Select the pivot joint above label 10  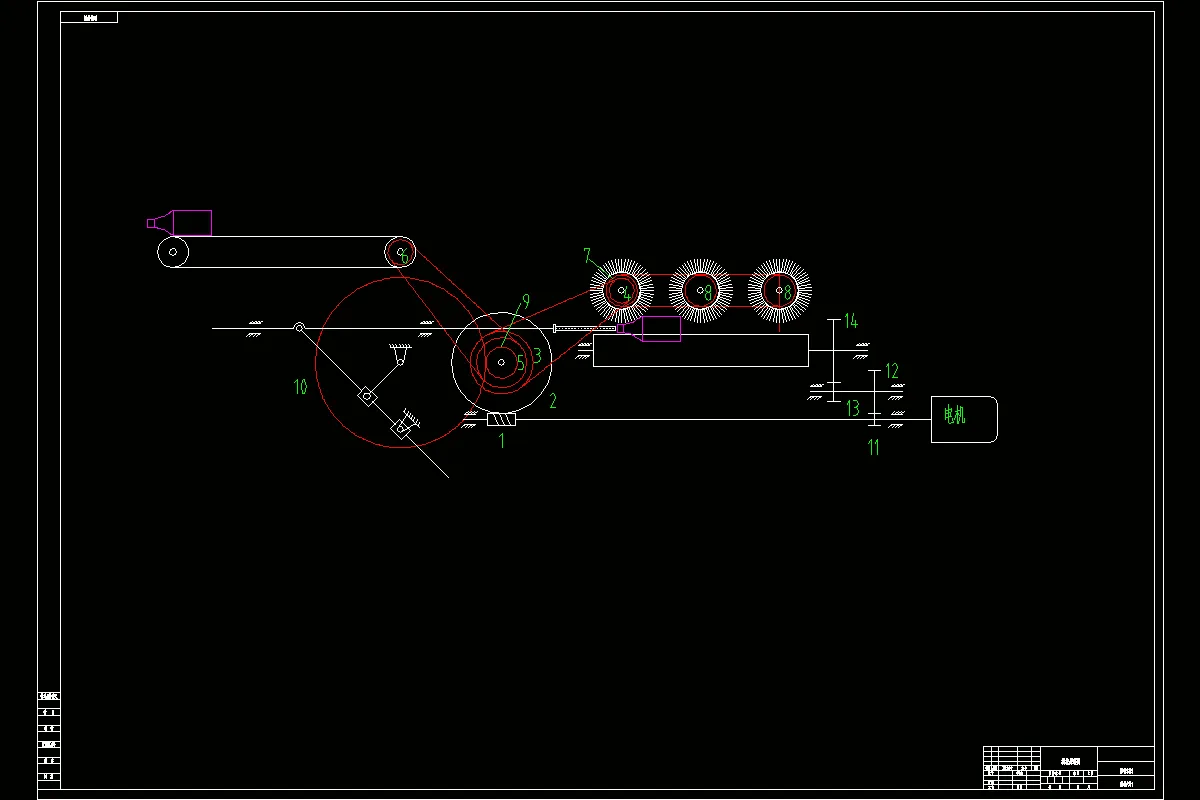[x=298, y=327]
